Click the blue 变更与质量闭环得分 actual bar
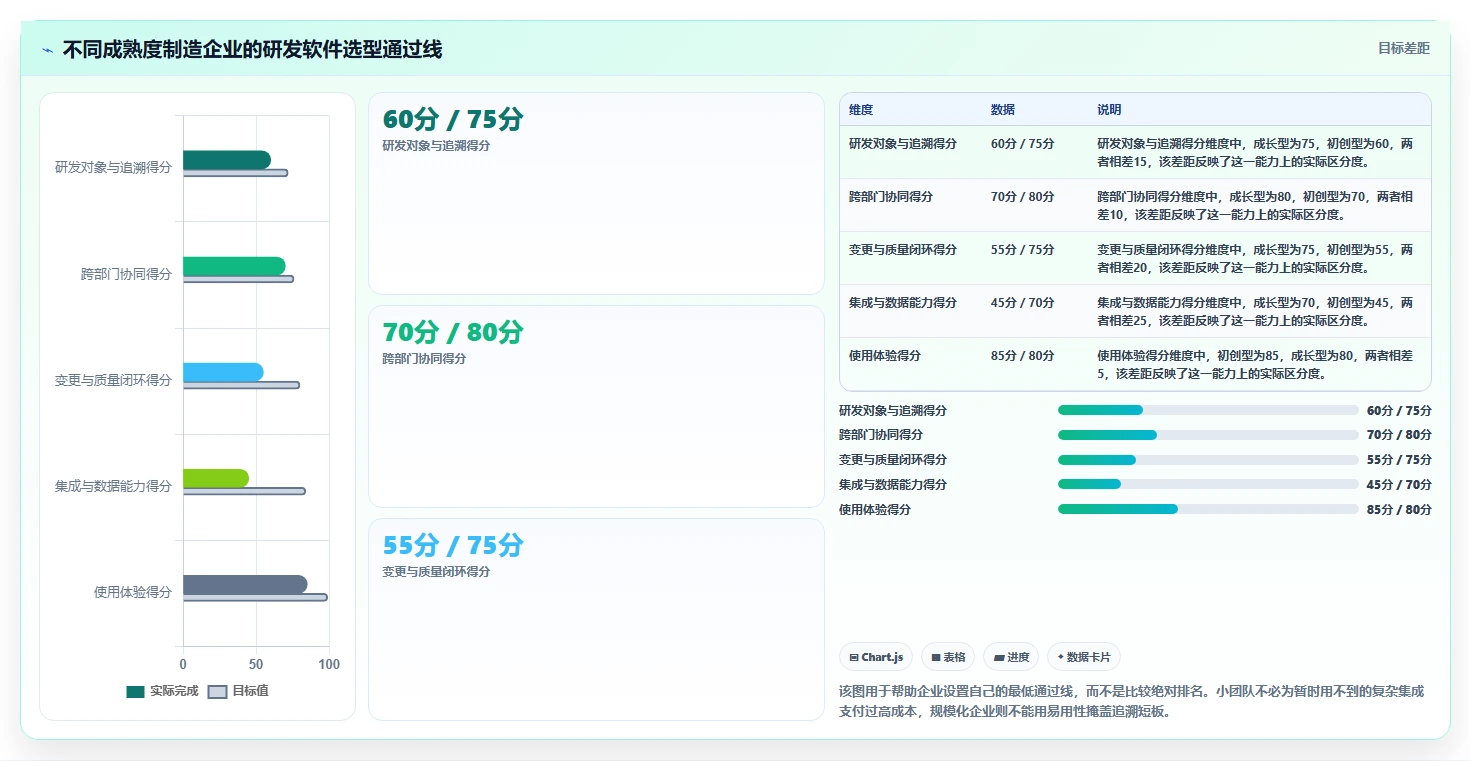The width and height of the screenshot is (1471, 761). pos(223,372)
